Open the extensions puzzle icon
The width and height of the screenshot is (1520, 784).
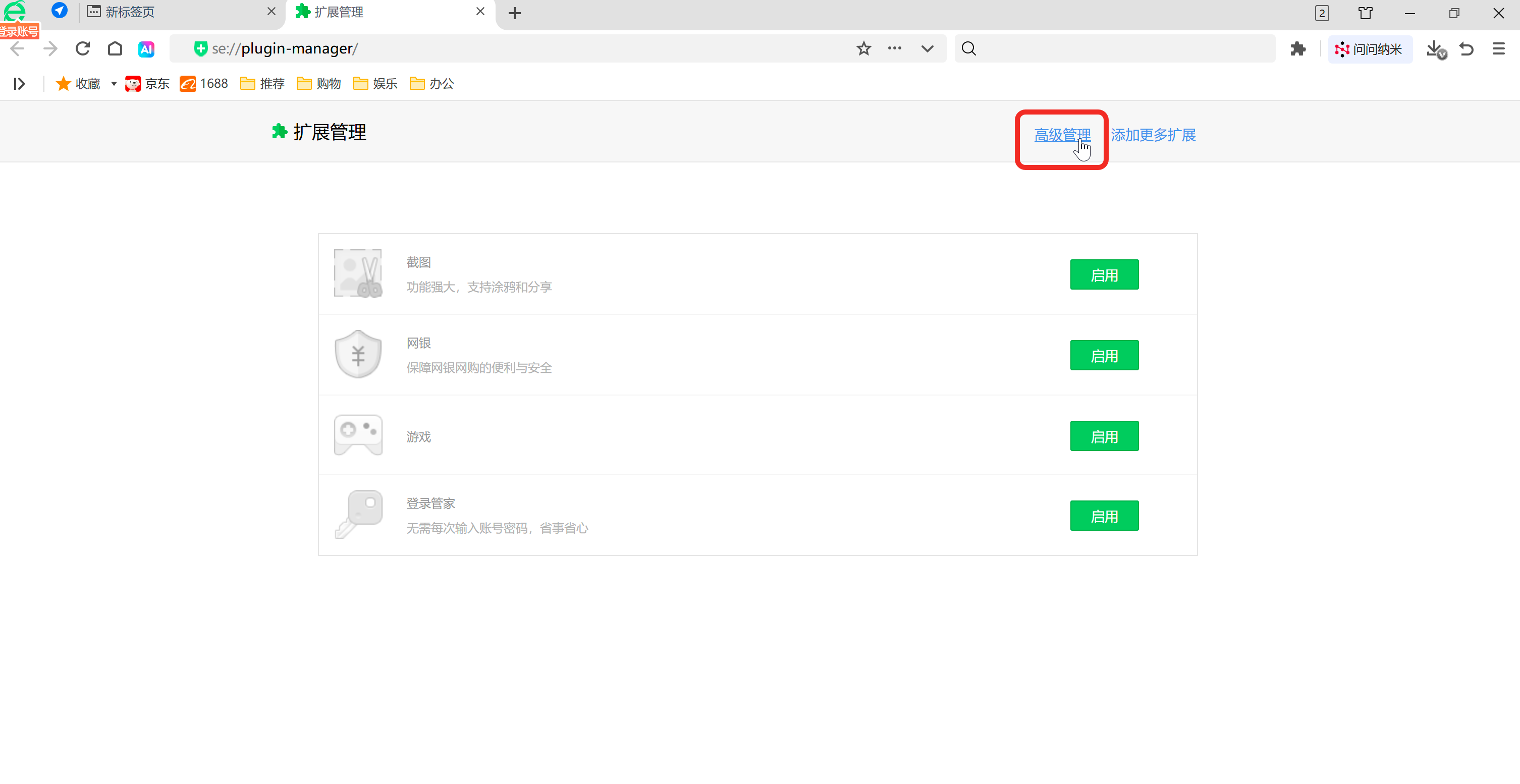click(1297, 49)
